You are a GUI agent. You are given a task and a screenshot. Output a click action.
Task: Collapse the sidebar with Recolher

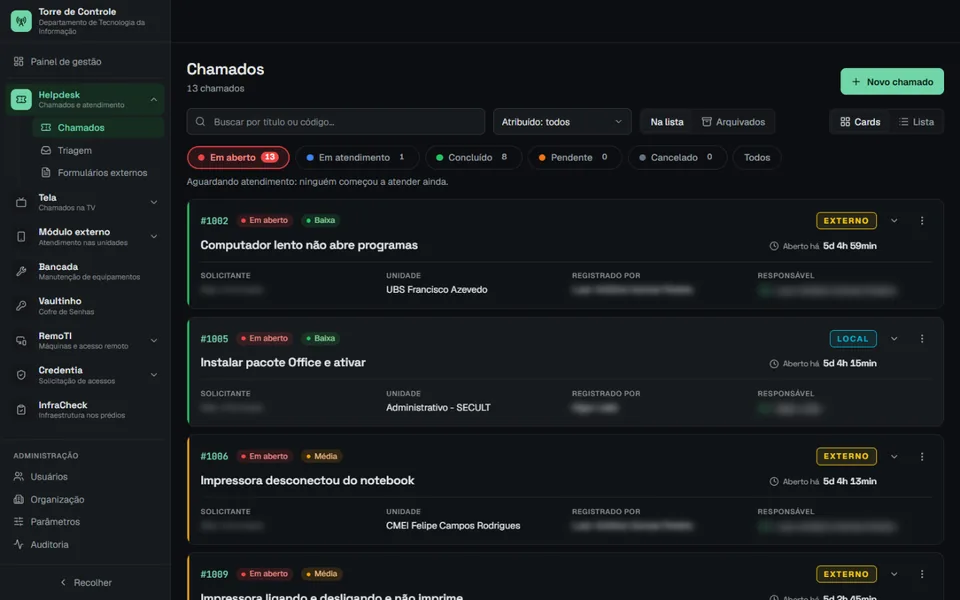pos(86,582)
